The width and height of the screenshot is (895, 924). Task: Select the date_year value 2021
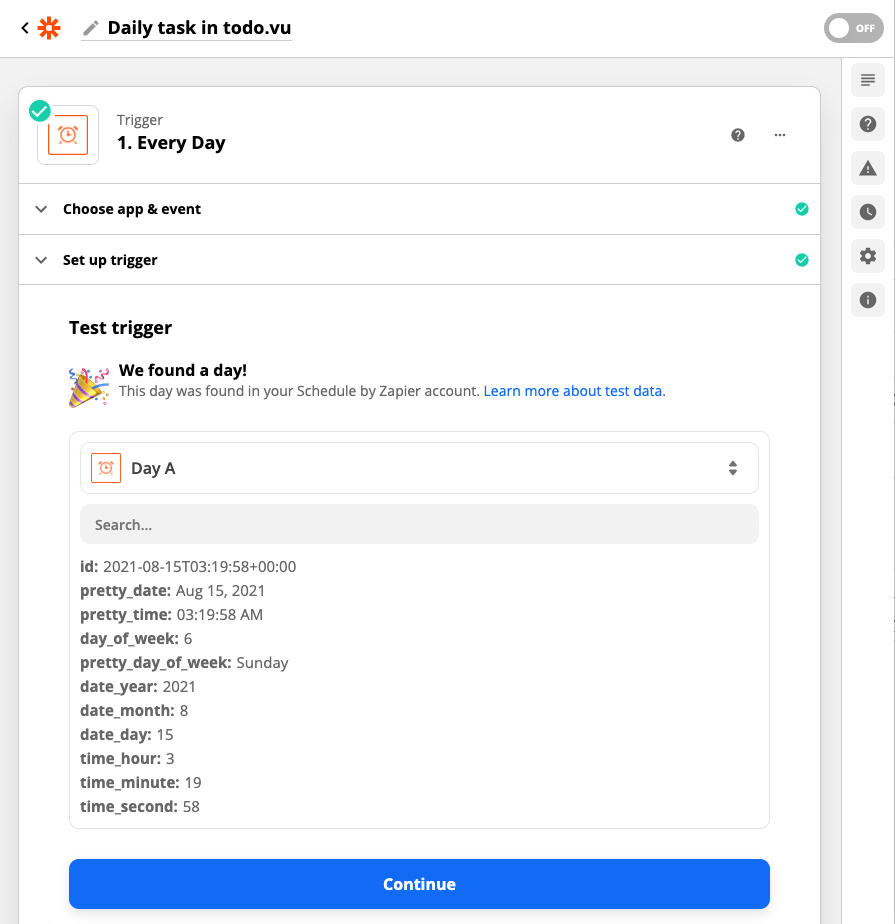pos(179,687)
